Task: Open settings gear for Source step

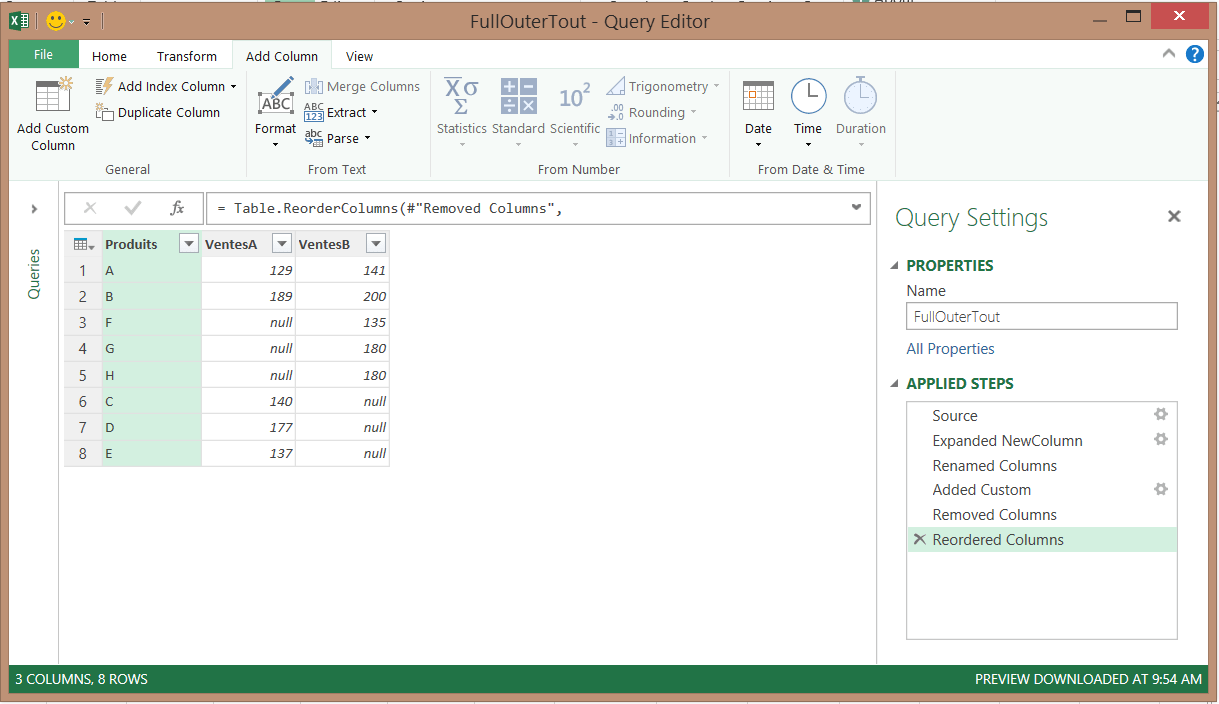Action: pyautogui.click(x=1160, y=415)
